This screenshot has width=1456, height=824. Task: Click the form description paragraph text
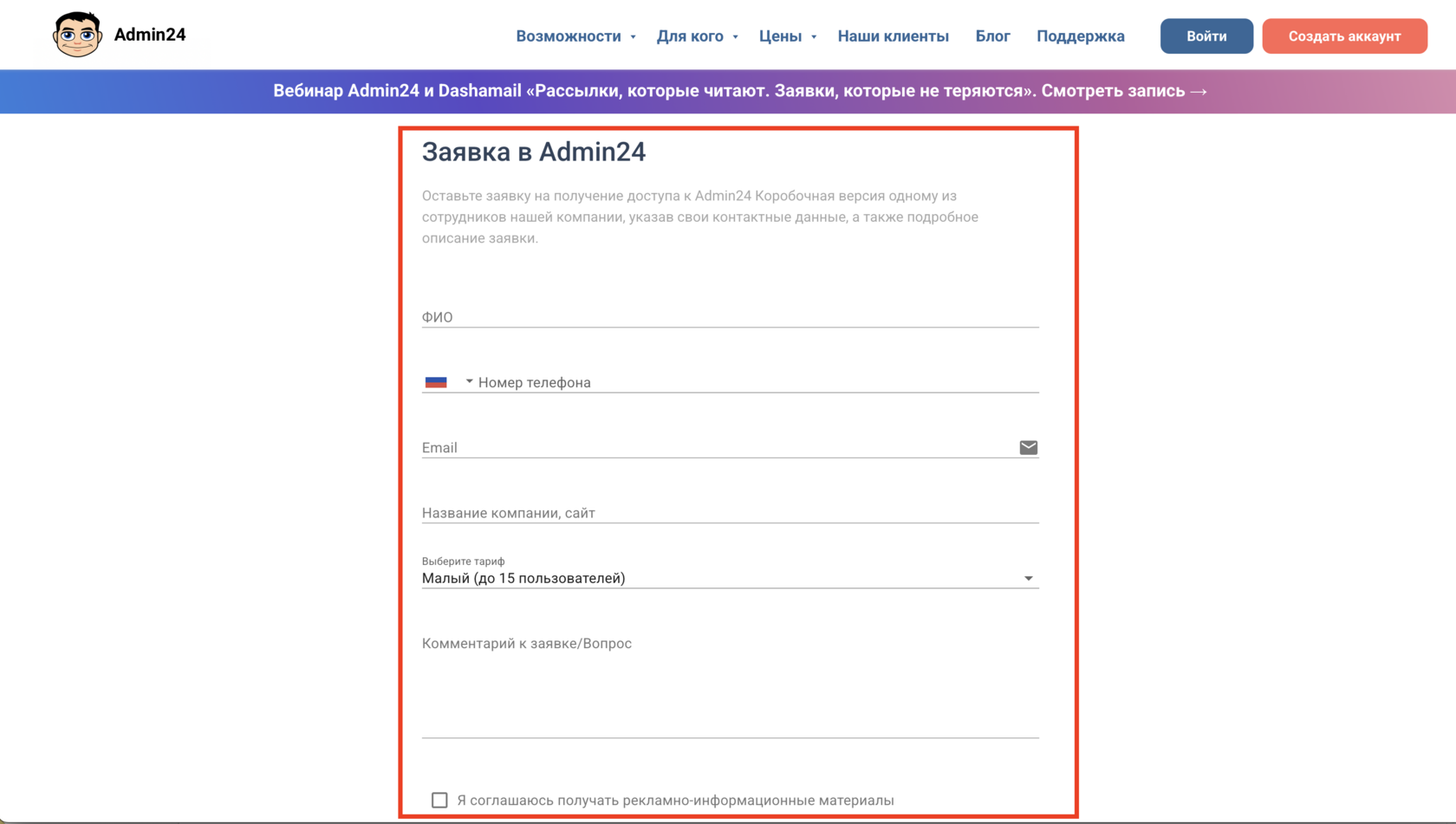pyautogui.click(x=700, y=217)
